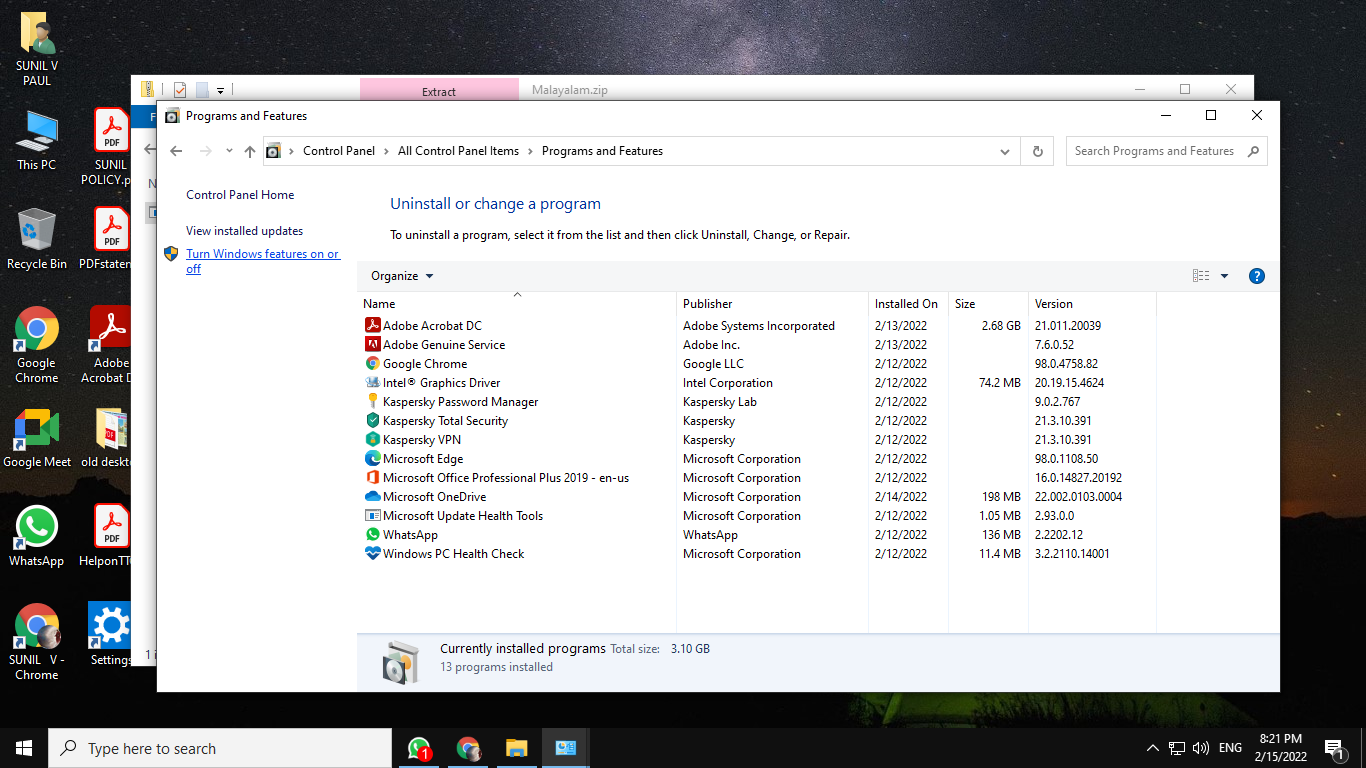This screenshot has height=768, width=1366.
Task: Go back using the Back arrow
Action: click(176, 151)
